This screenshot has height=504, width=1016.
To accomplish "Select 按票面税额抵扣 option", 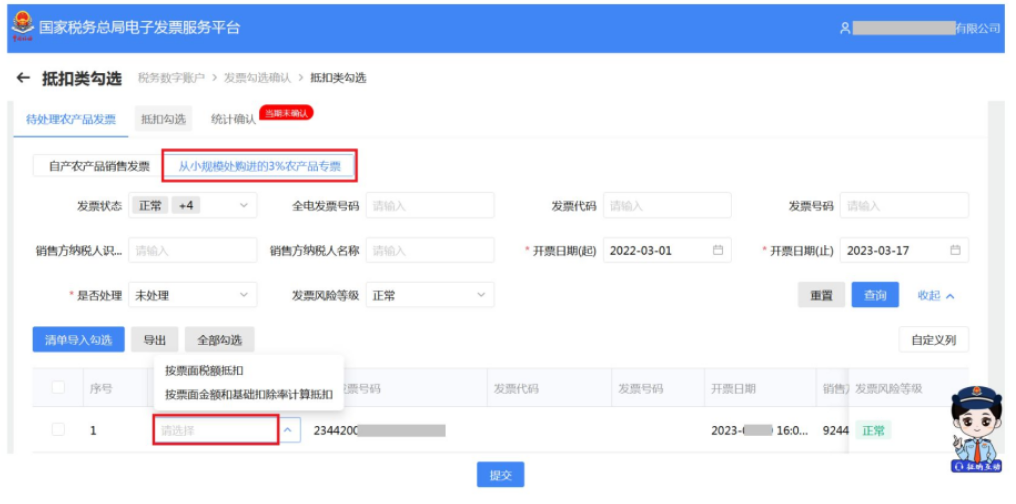I will pos(204,371).
